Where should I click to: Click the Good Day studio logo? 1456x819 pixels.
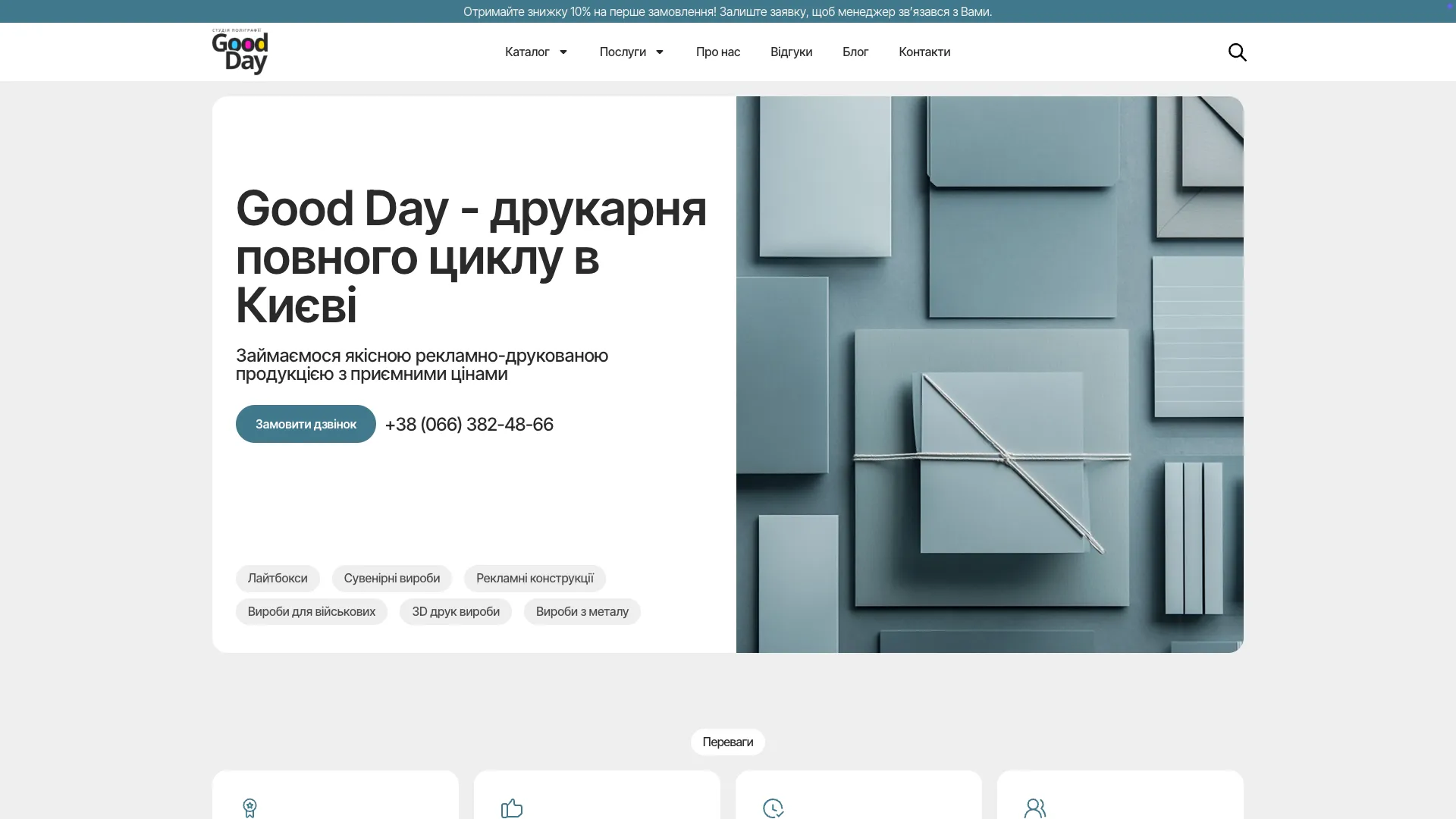coord(240,52)
